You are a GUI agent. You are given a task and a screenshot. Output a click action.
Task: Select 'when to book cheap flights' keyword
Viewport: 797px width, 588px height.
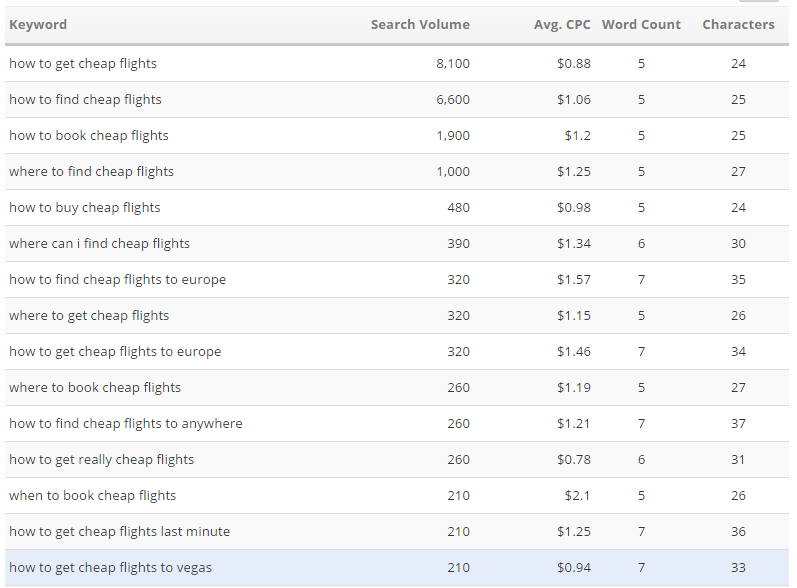(x=92, y=496)
